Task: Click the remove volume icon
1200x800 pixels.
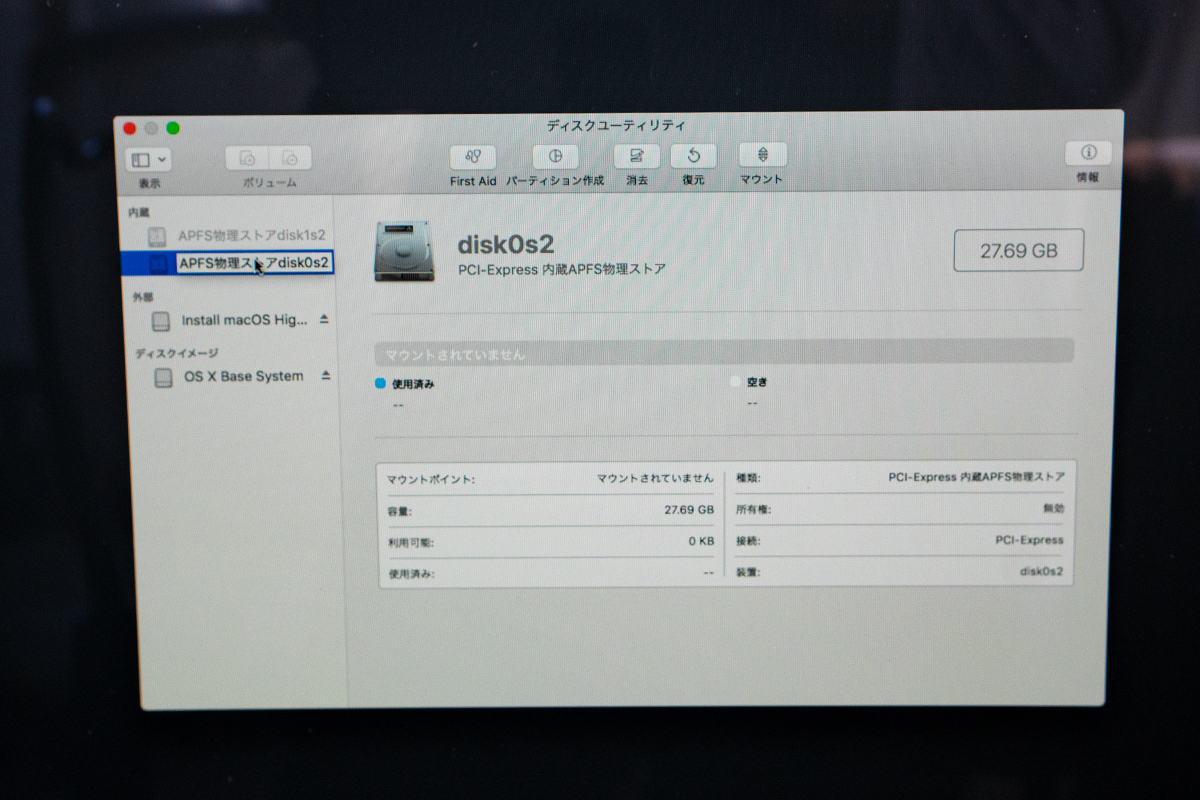Action: tap(290, 158)
